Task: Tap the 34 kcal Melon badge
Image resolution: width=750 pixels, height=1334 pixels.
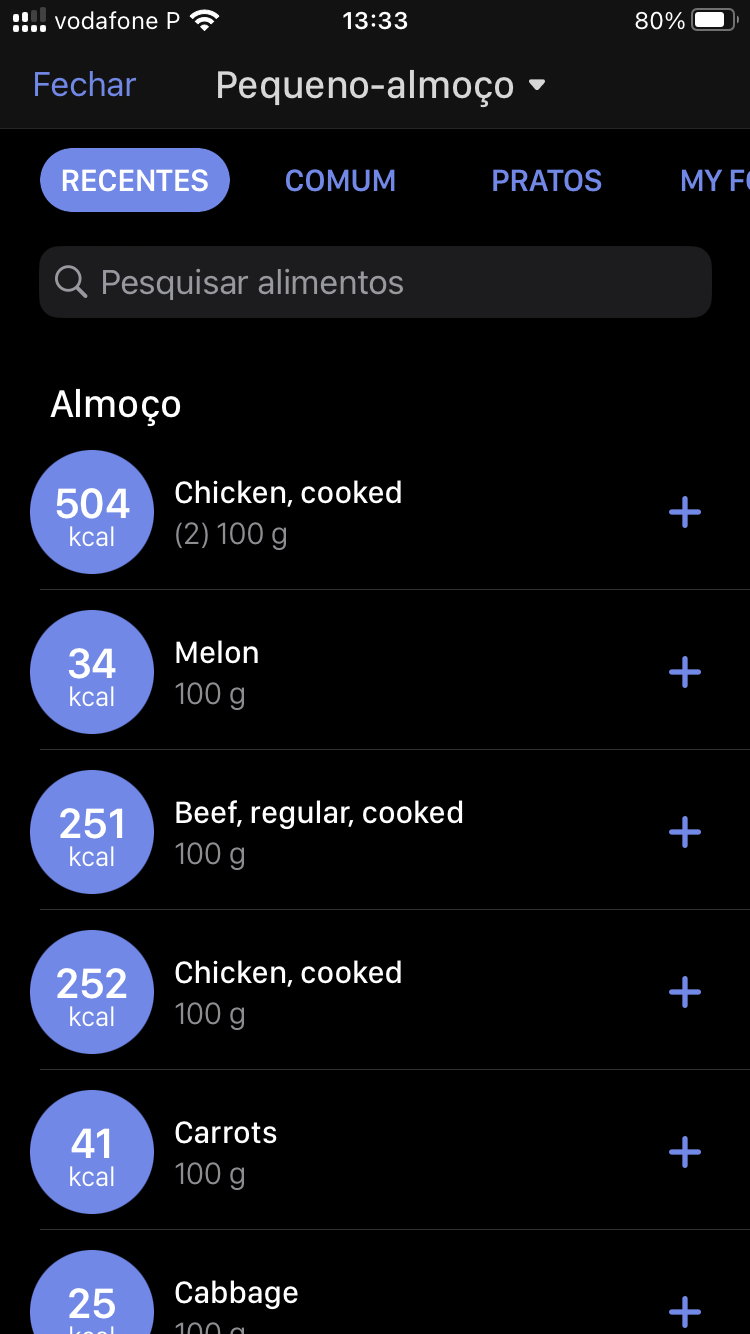Action: click(x=92, y=672)
